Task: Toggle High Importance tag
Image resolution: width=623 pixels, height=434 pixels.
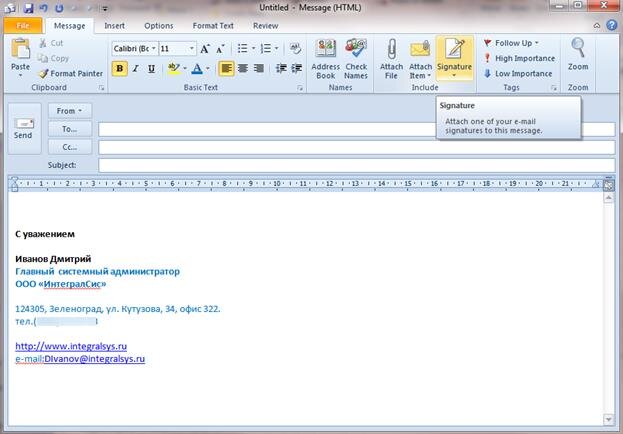Action: pos(519,58)
